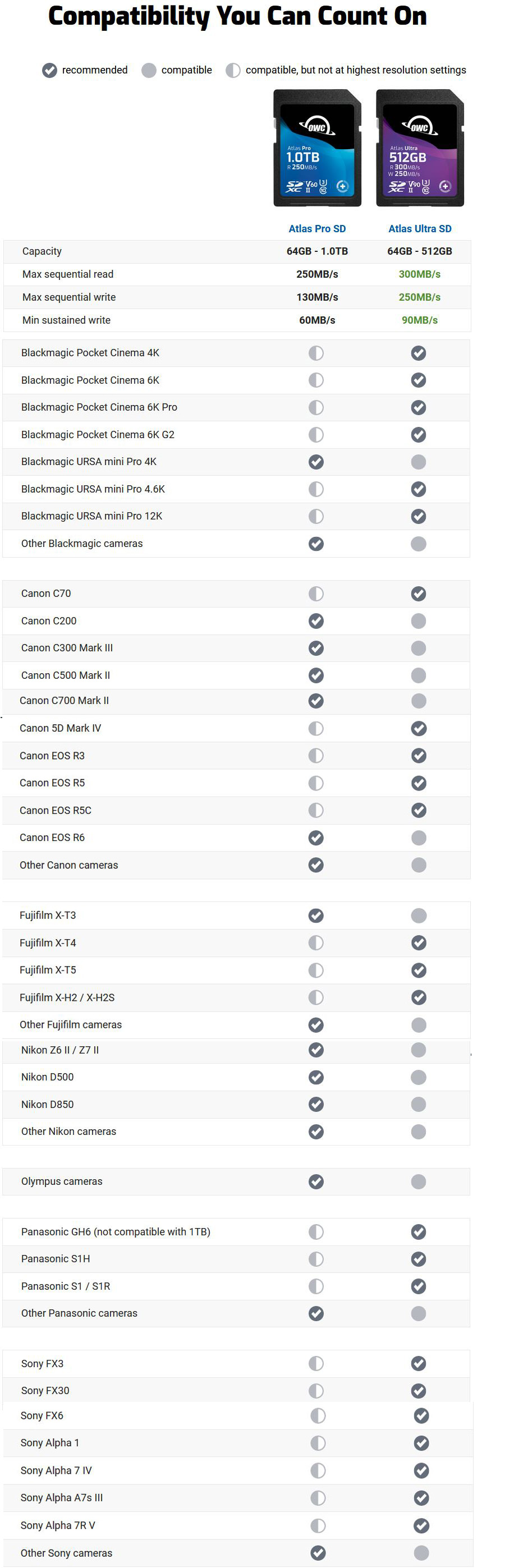514x1568 pixels.
Task: Click the Atlas Ultra 512GB card image
Action: pos(420,148)
